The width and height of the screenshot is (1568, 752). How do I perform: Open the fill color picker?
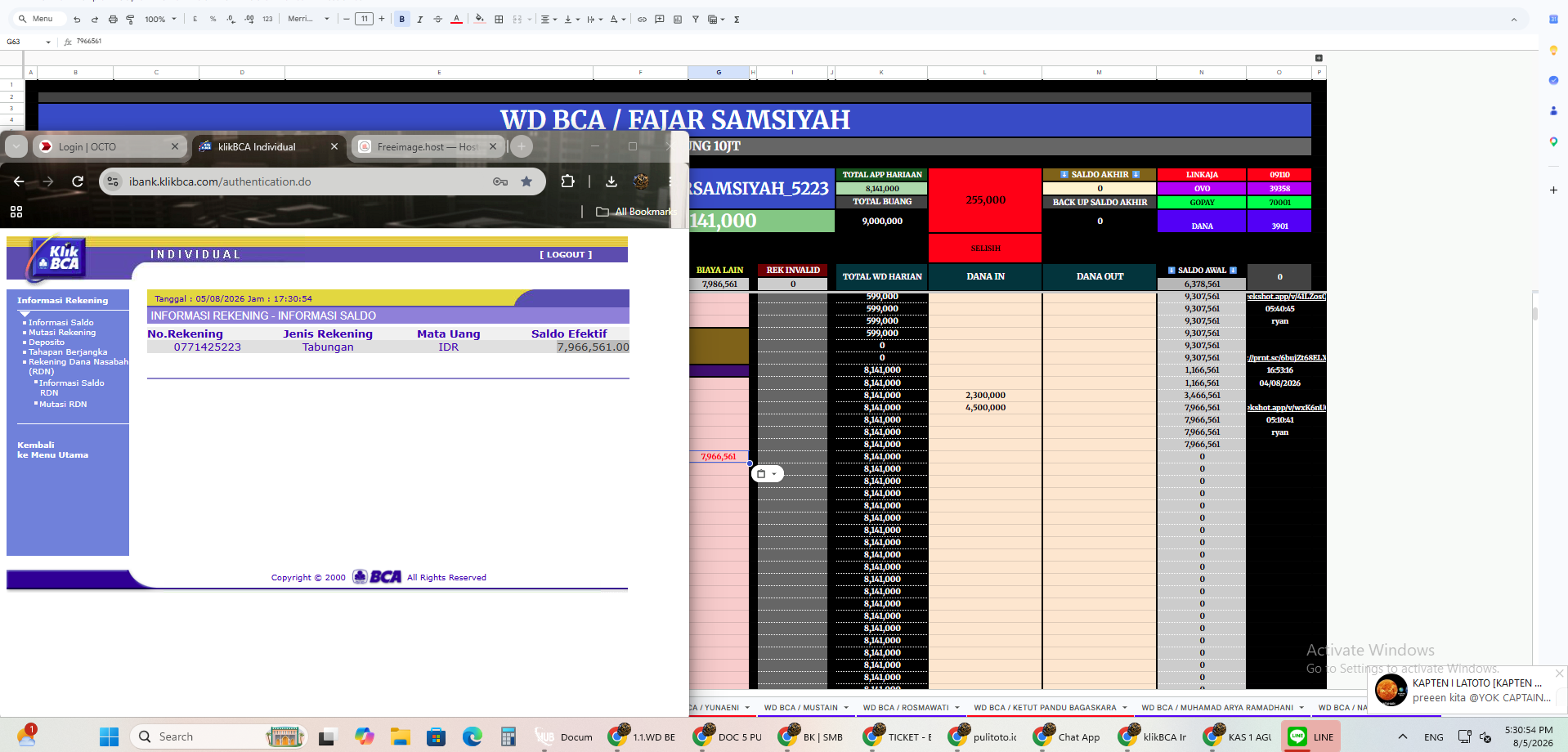480,19
